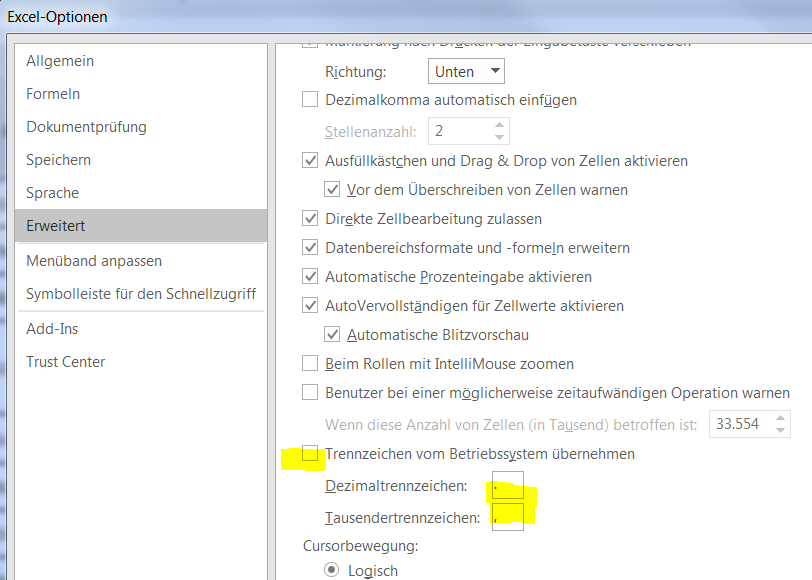Open the Trust Center category
Image resolution: width=812 pixels, height=580 pixels.
[65, 362]
